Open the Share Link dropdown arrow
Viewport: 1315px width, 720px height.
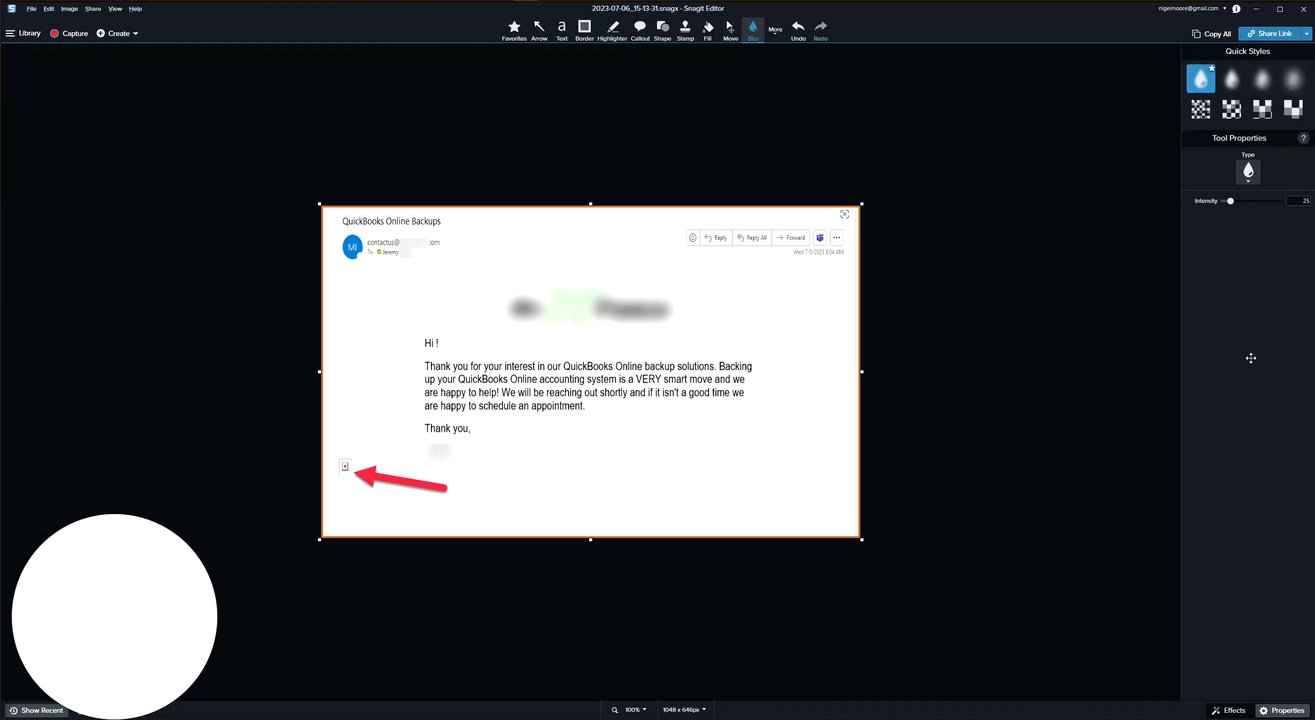(1307, 34)
